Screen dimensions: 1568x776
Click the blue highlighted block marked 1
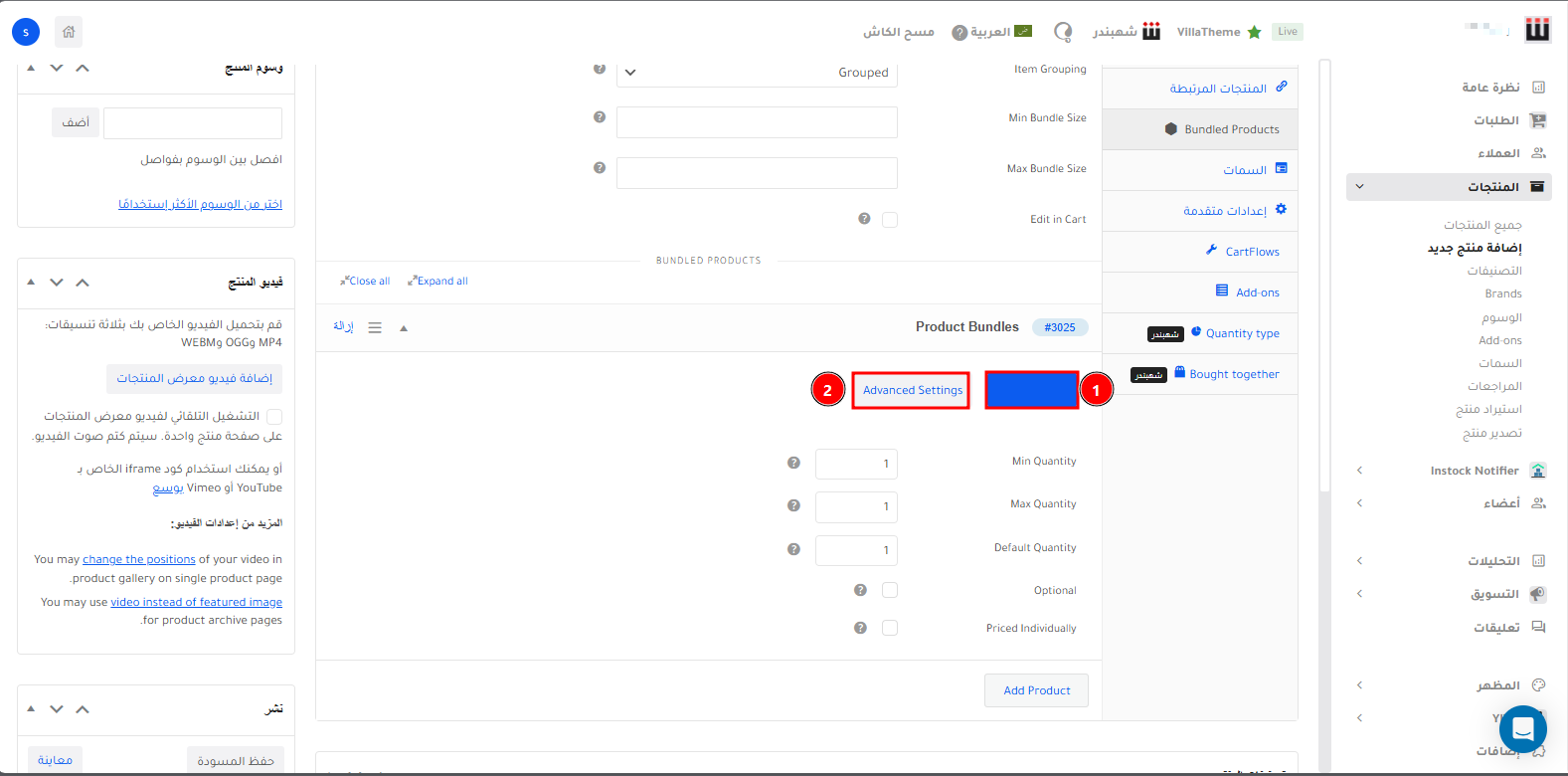pyautogui.click(x=1031, y=390)
